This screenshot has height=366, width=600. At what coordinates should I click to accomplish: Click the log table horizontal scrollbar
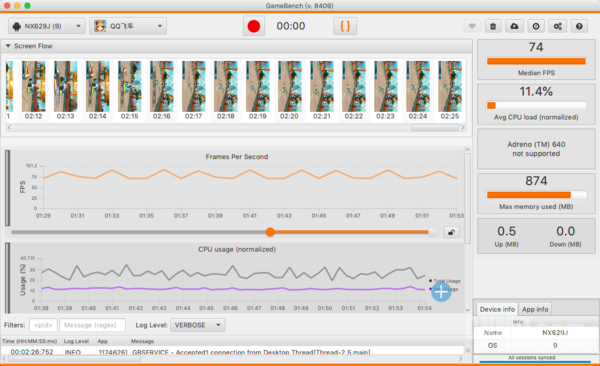click(x=75, y=359)
